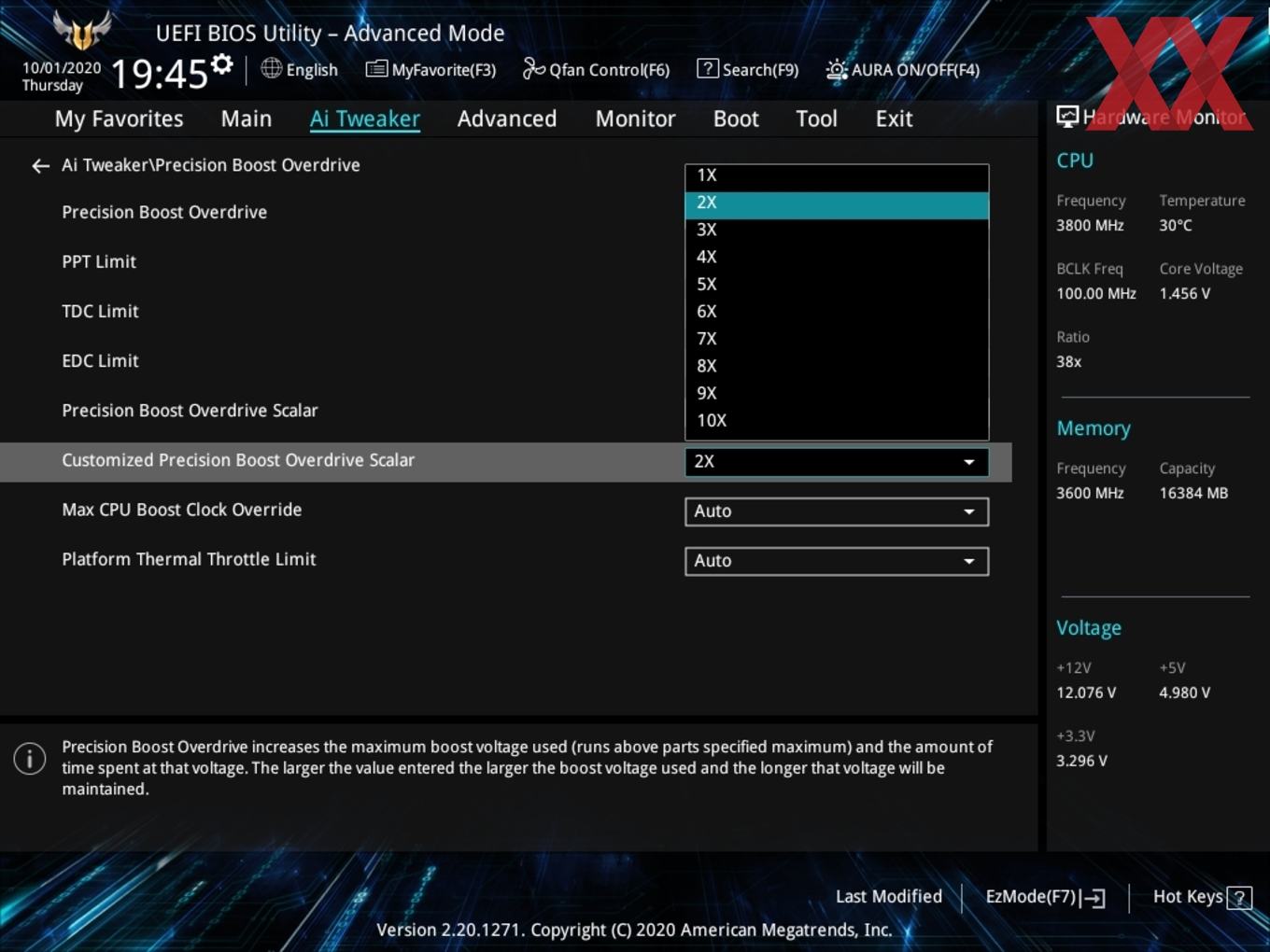Open the Boot tab
This screenshot has width=1270, height=952.
736,119
